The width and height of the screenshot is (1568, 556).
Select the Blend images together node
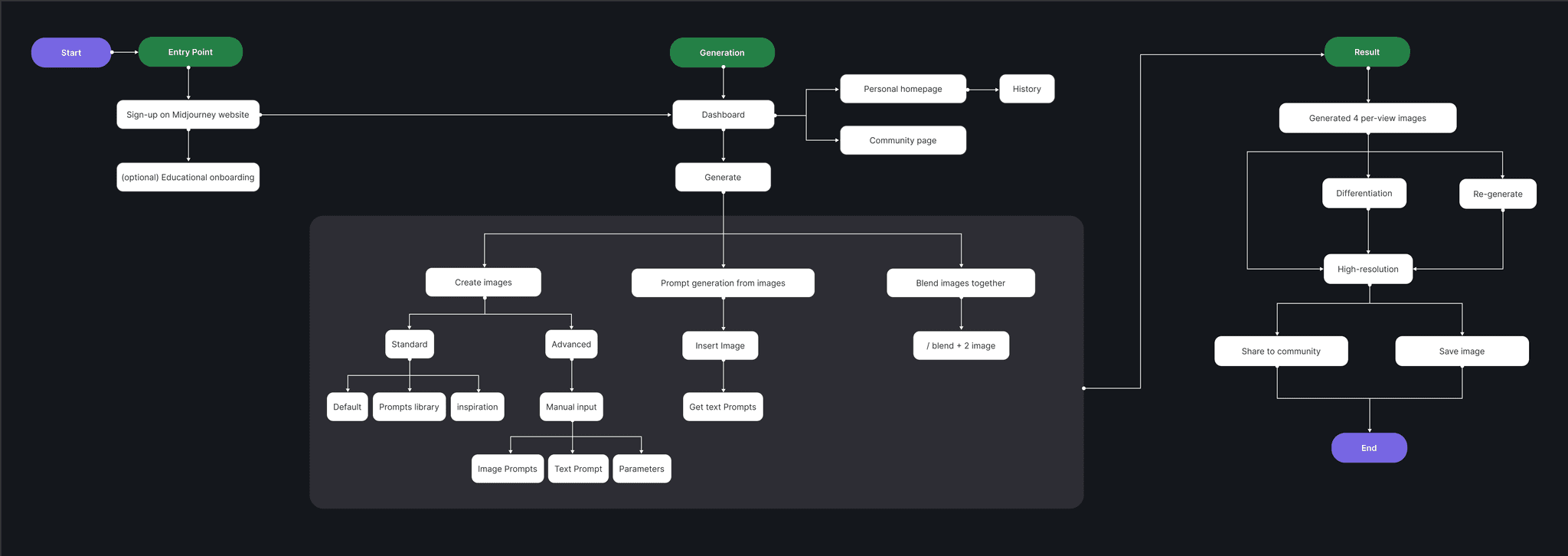[960, 283]
